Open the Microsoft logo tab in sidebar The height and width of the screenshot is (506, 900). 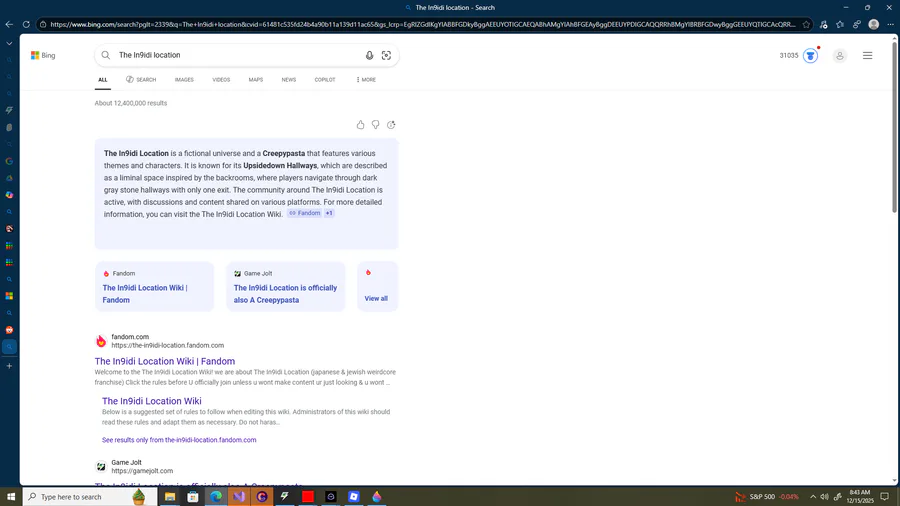(x=9, y=296)
